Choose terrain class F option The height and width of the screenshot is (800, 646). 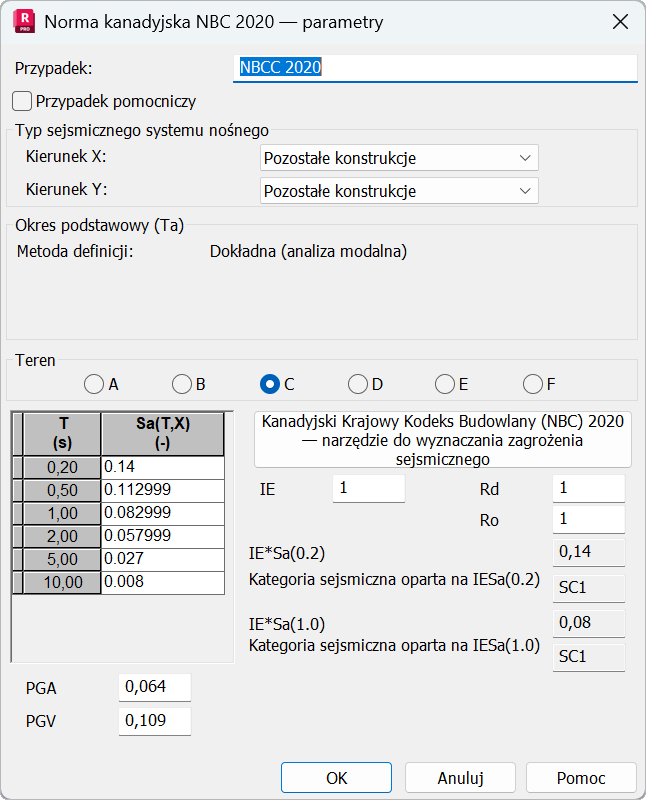tap(533, 384)
